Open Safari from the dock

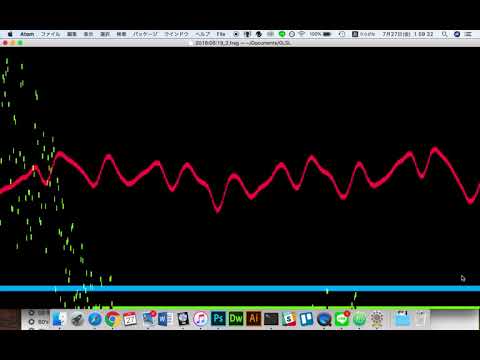[x=95, y=319]
